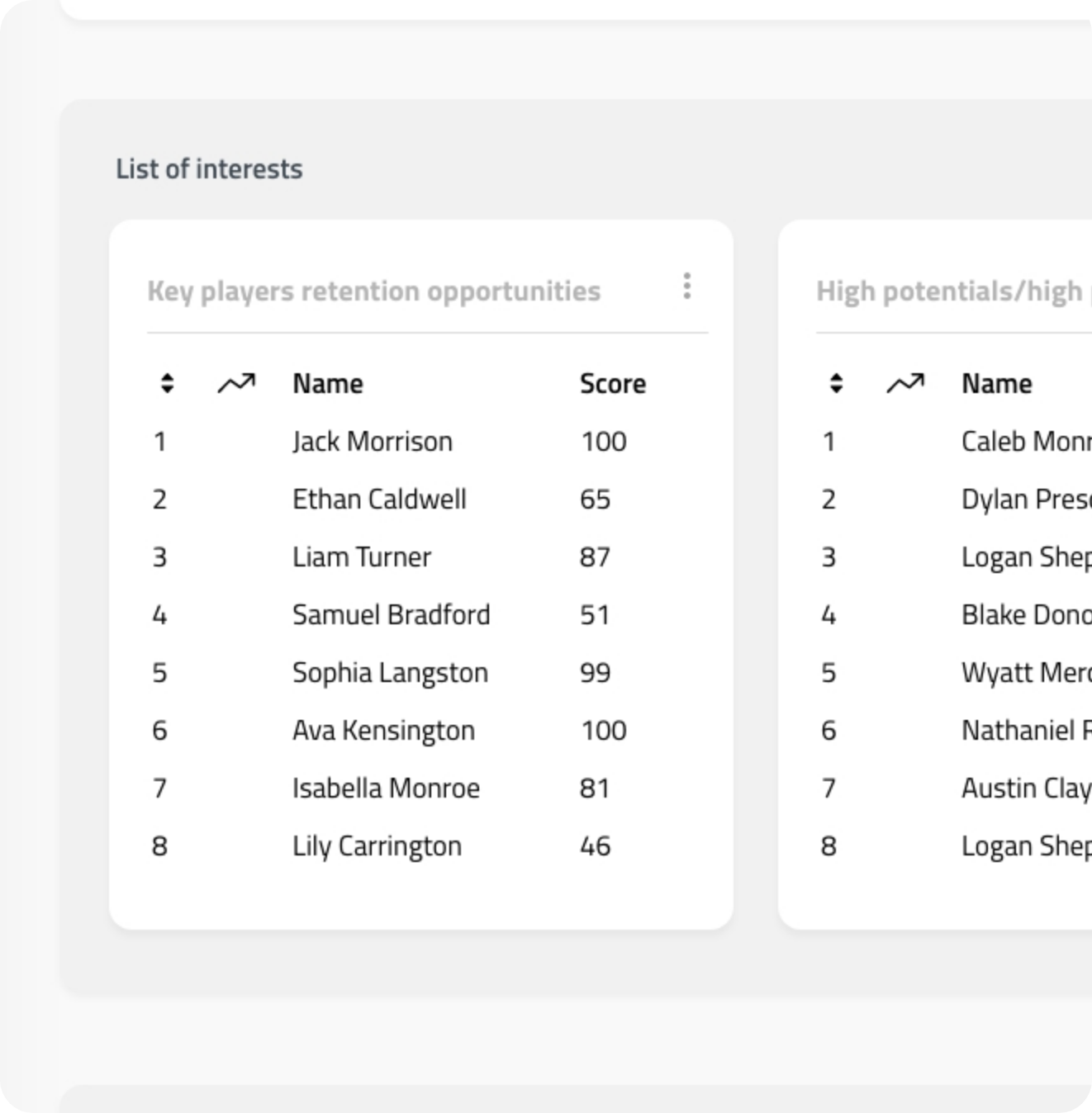
Task: Click trend arrow icon in Key players table
Action: tap(236, 383)
